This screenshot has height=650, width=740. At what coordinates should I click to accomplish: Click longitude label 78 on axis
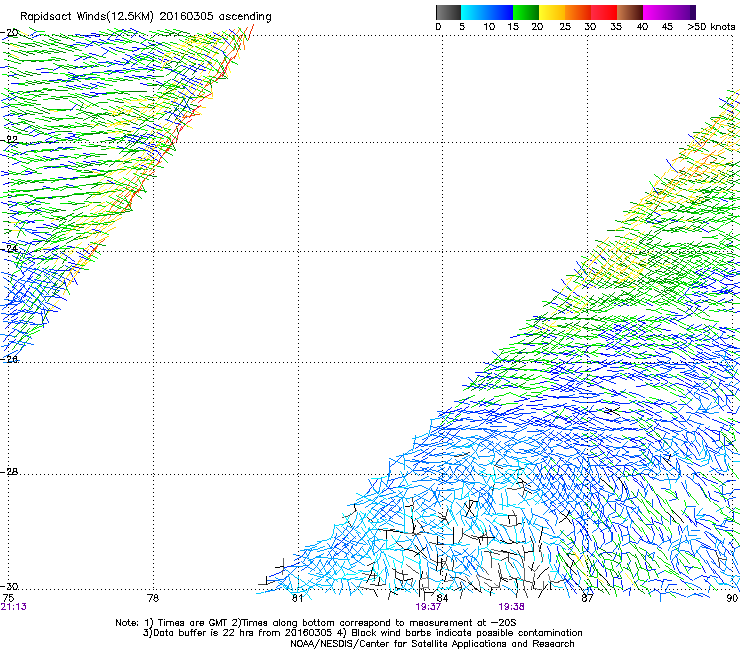click(153, 598)
